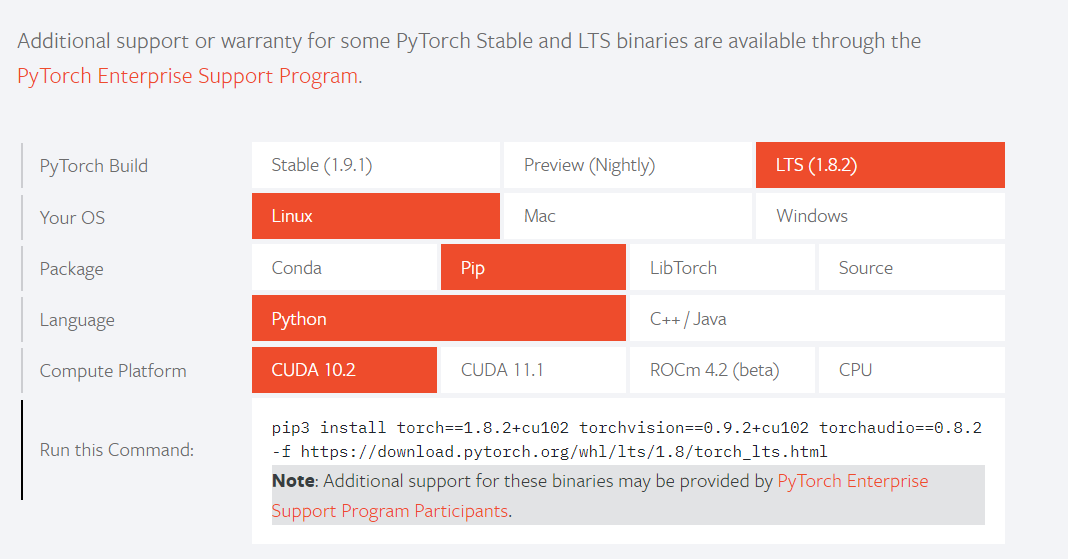This screenshot has height=559, width=1068.
Task: Open PyTorch Enterprise Support Program link
Action: [x=188, y=76]
